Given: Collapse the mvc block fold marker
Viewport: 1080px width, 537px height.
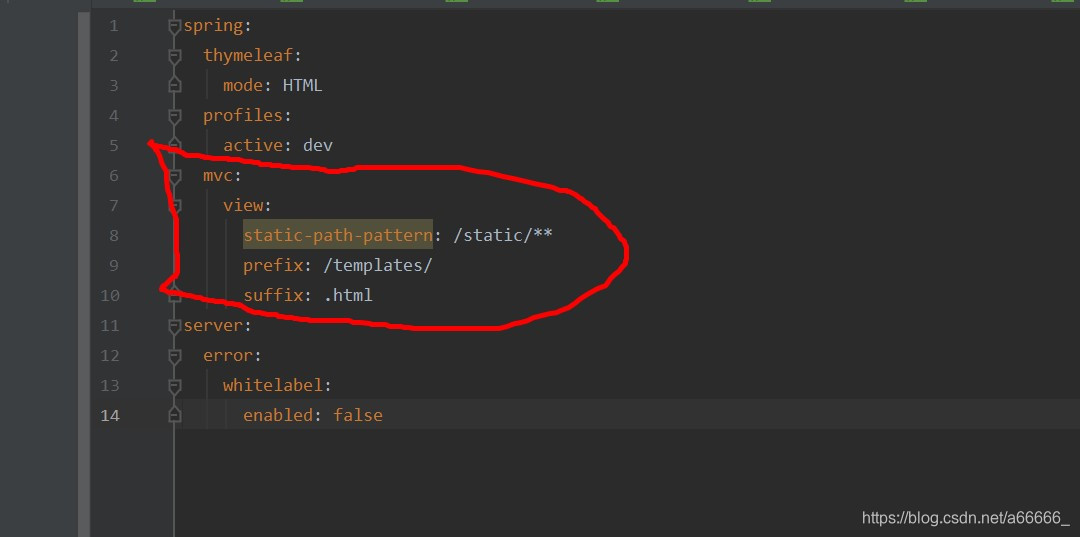Looking at the screenshot, I should point(175,176).
